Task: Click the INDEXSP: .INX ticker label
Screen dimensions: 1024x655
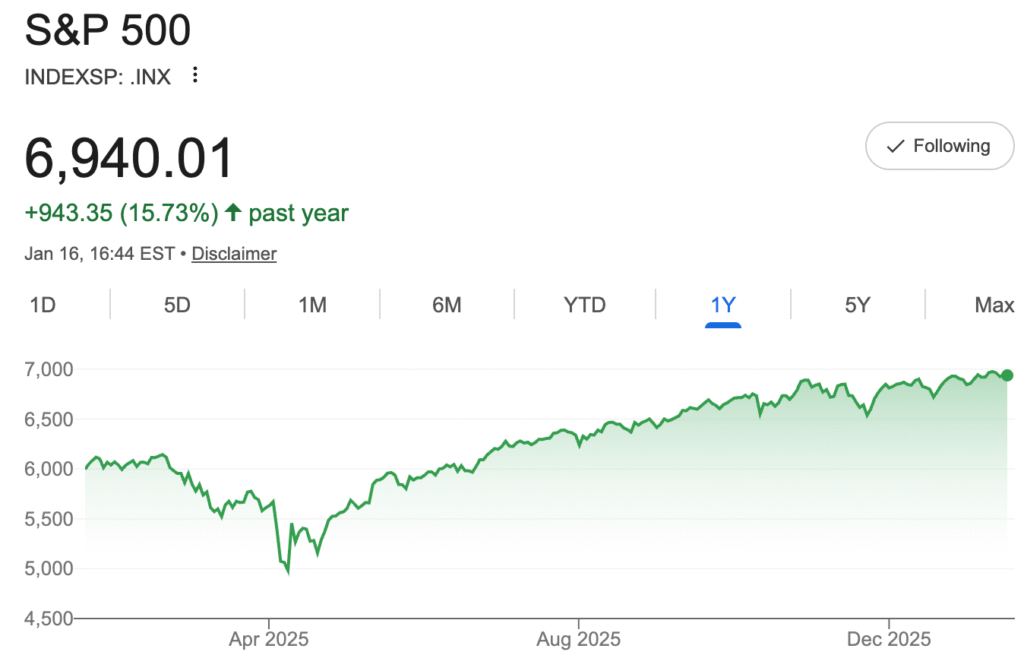Action: (x=98, y=76)
